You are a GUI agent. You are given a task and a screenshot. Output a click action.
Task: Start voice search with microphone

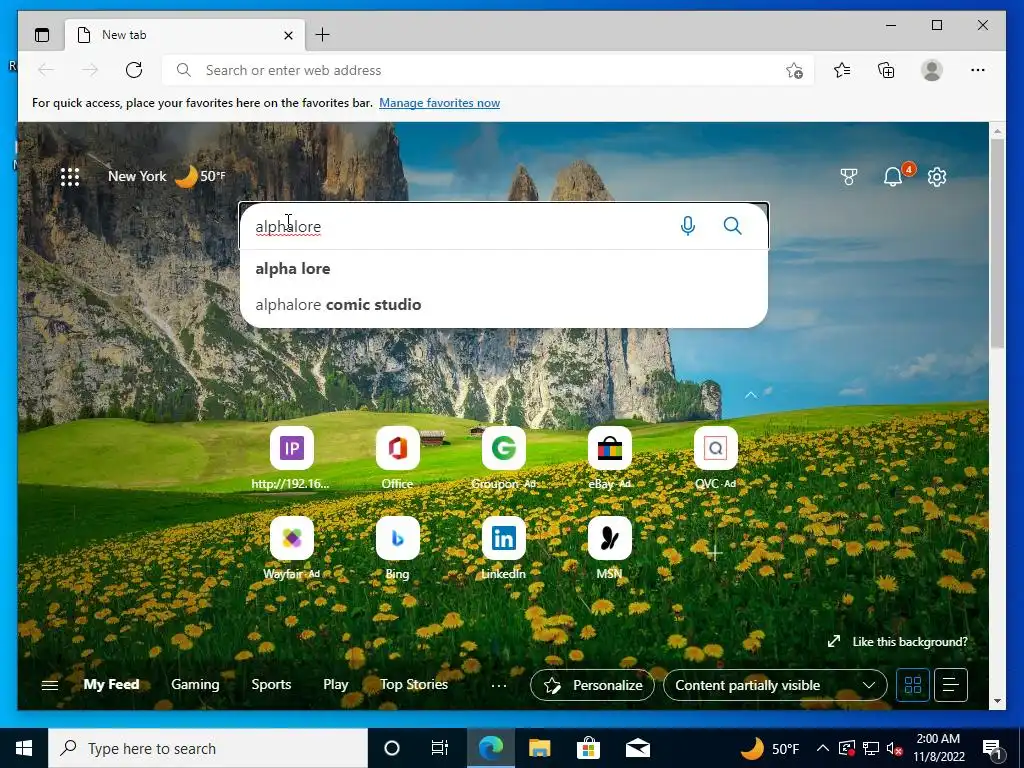pos(688,226)
